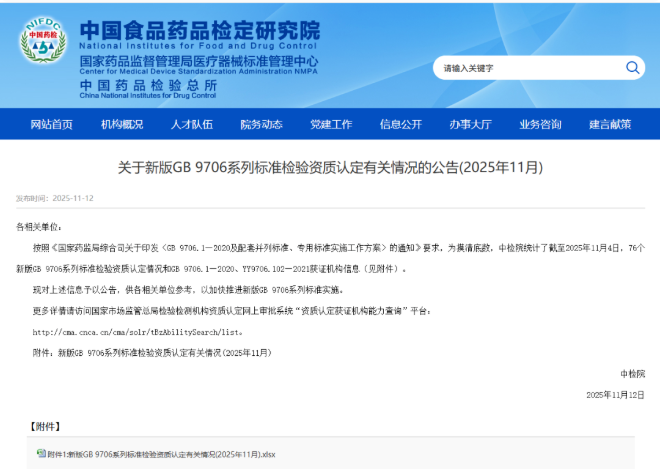The image size is (660, 469).
Task: Open the 机构概况 menu item
Action: point(122,125)
